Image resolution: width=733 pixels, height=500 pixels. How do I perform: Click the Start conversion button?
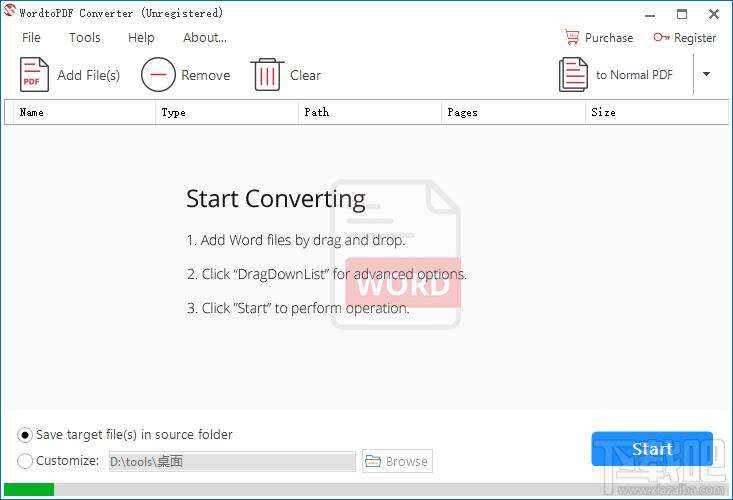point(652,449)
